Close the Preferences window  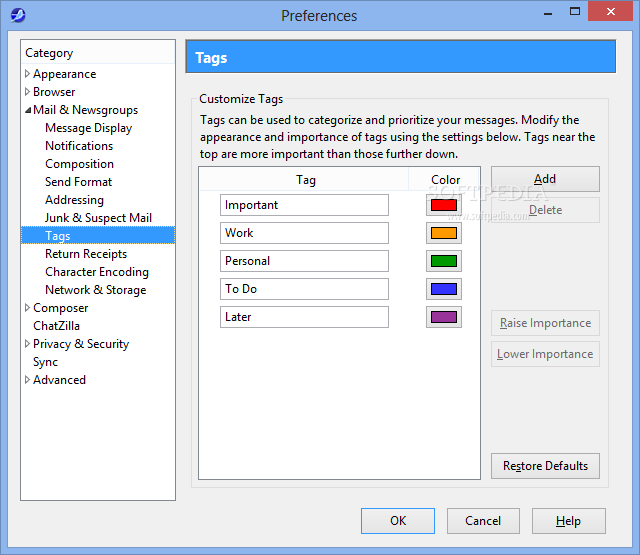coord(611,11)
